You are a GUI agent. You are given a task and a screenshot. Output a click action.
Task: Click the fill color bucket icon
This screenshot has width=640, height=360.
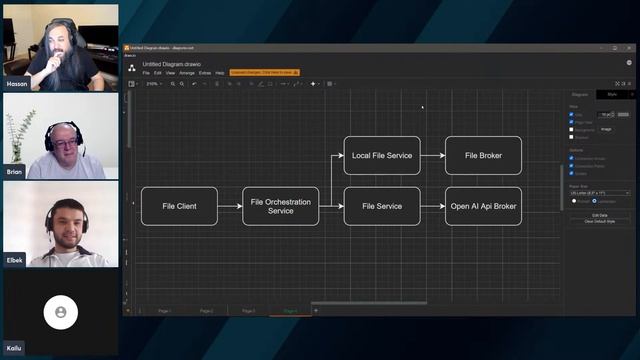pos(251,84)
